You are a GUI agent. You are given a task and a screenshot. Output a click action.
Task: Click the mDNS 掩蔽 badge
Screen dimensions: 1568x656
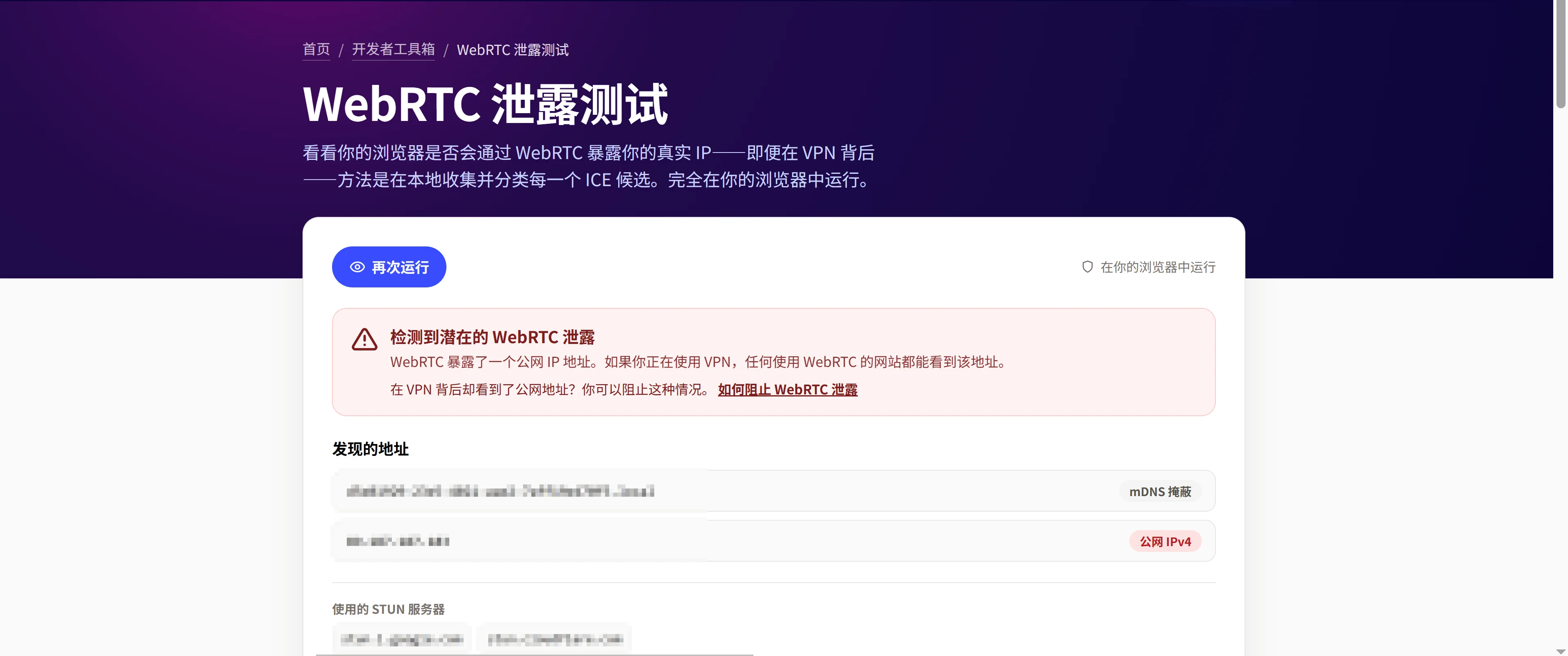(x=1160, y=491)
